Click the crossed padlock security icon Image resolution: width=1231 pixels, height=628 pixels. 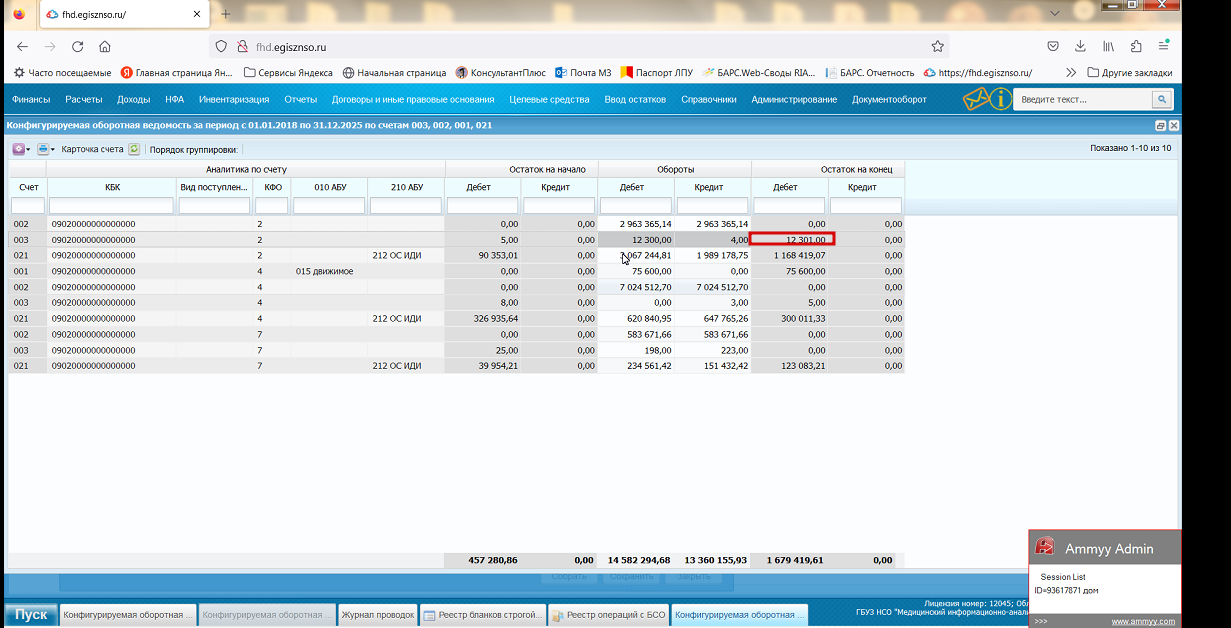tap(241, 47)
